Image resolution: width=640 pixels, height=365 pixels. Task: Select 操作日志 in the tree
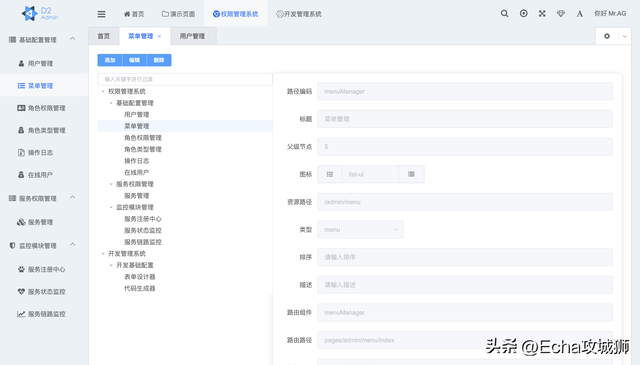(x=136, y=161)
